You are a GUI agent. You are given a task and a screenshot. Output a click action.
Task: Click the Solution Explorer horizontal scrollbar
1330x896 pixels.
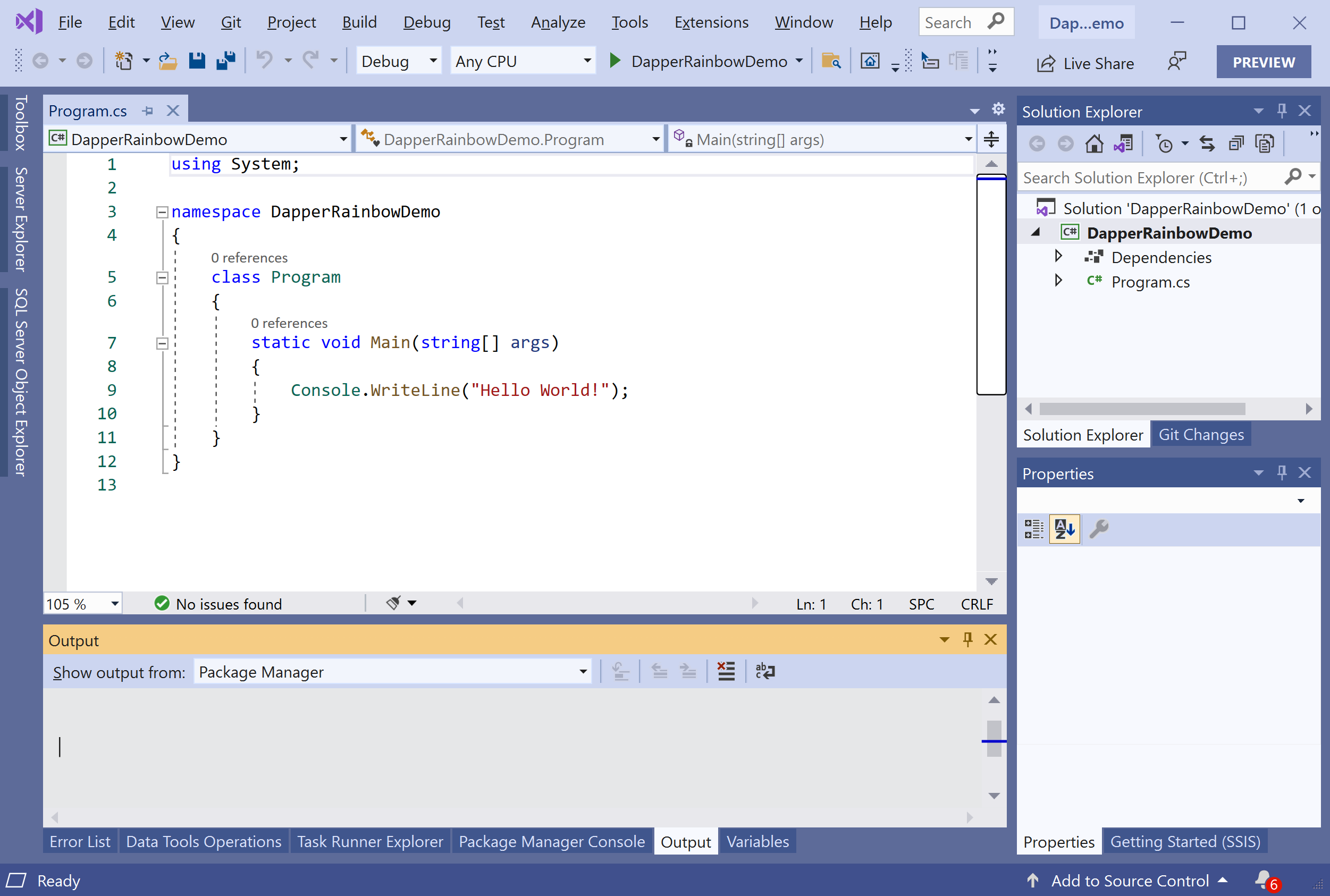pyautogui.click(x=1142, y=409)
